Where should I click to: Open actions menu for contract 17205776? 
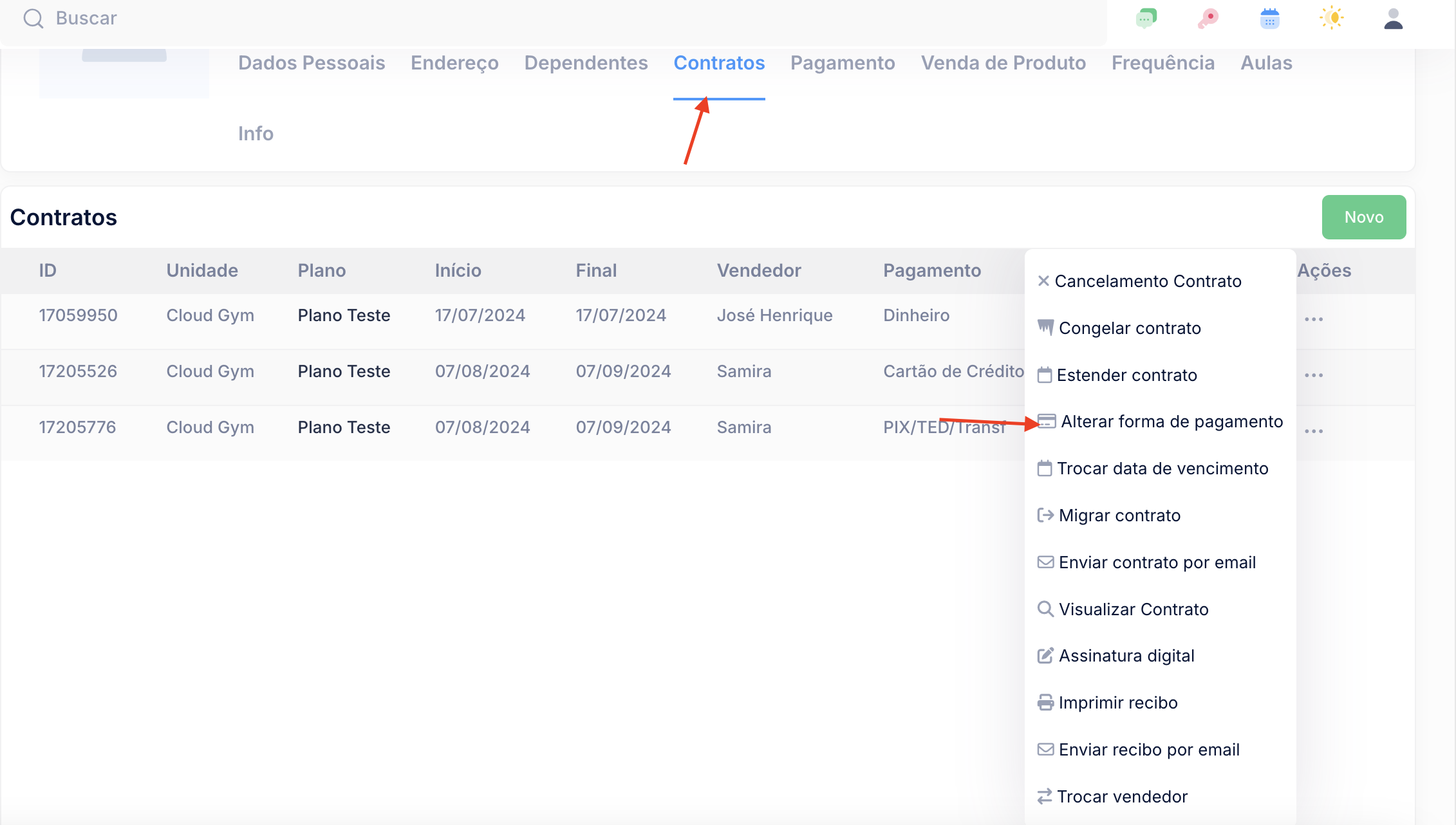click(1314, 431)
